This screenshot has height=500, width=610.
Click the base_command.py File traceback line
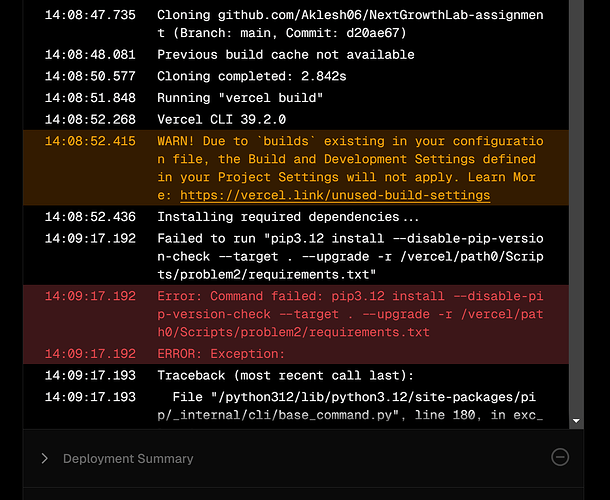pos(296,406)
